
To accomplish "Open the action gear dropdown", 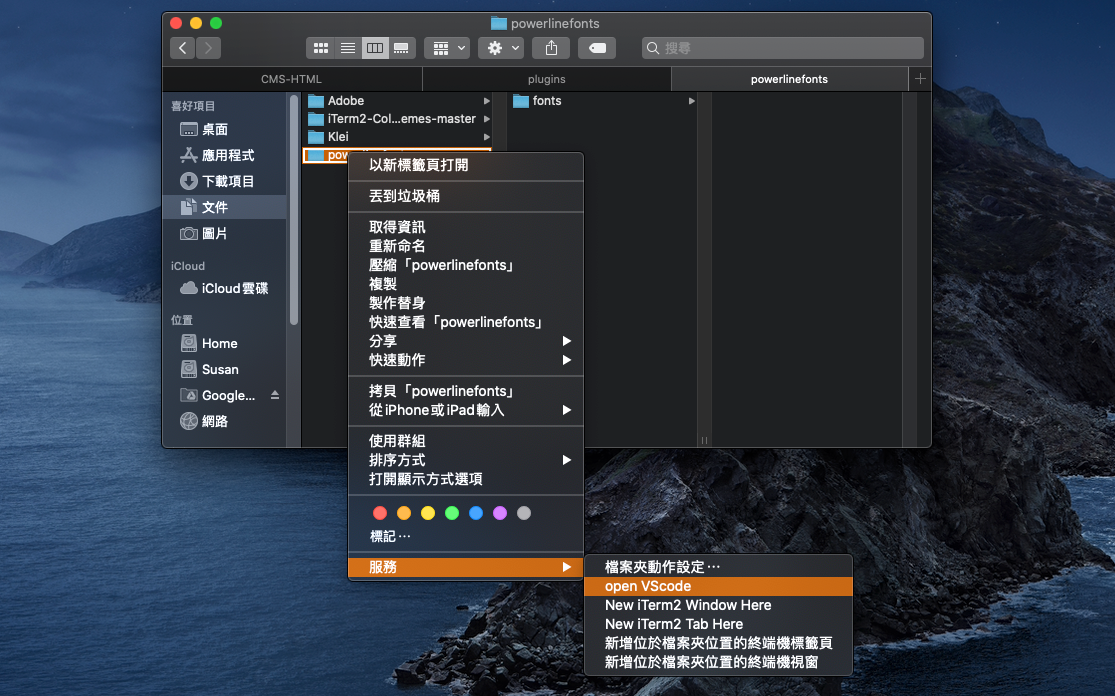I will point(500,47).
